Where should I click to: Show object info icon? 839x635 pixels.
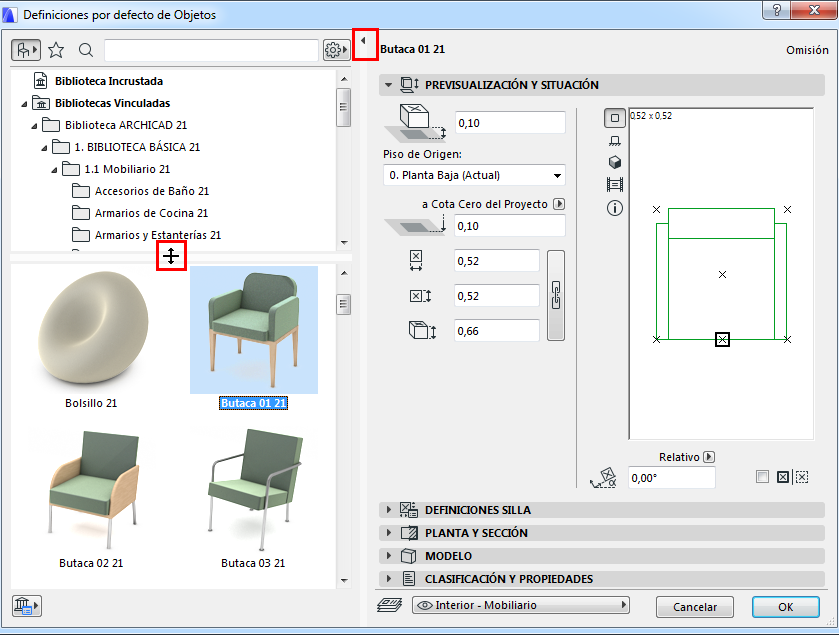[615, 208]
